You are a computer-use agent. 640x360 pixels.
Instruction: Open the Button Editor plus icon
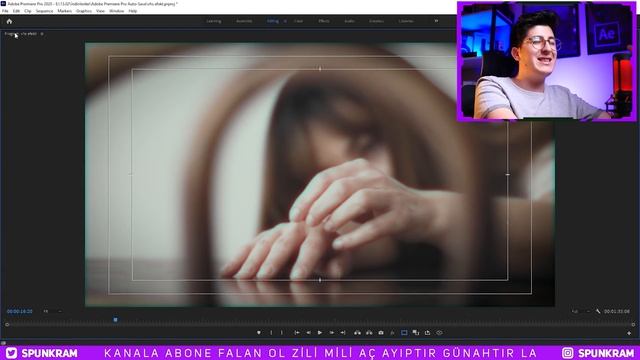(629, 333)
